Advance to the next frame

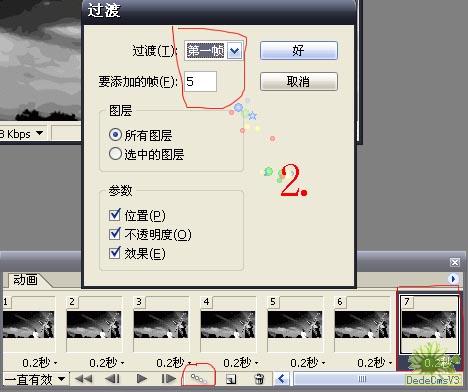[169, 379]
